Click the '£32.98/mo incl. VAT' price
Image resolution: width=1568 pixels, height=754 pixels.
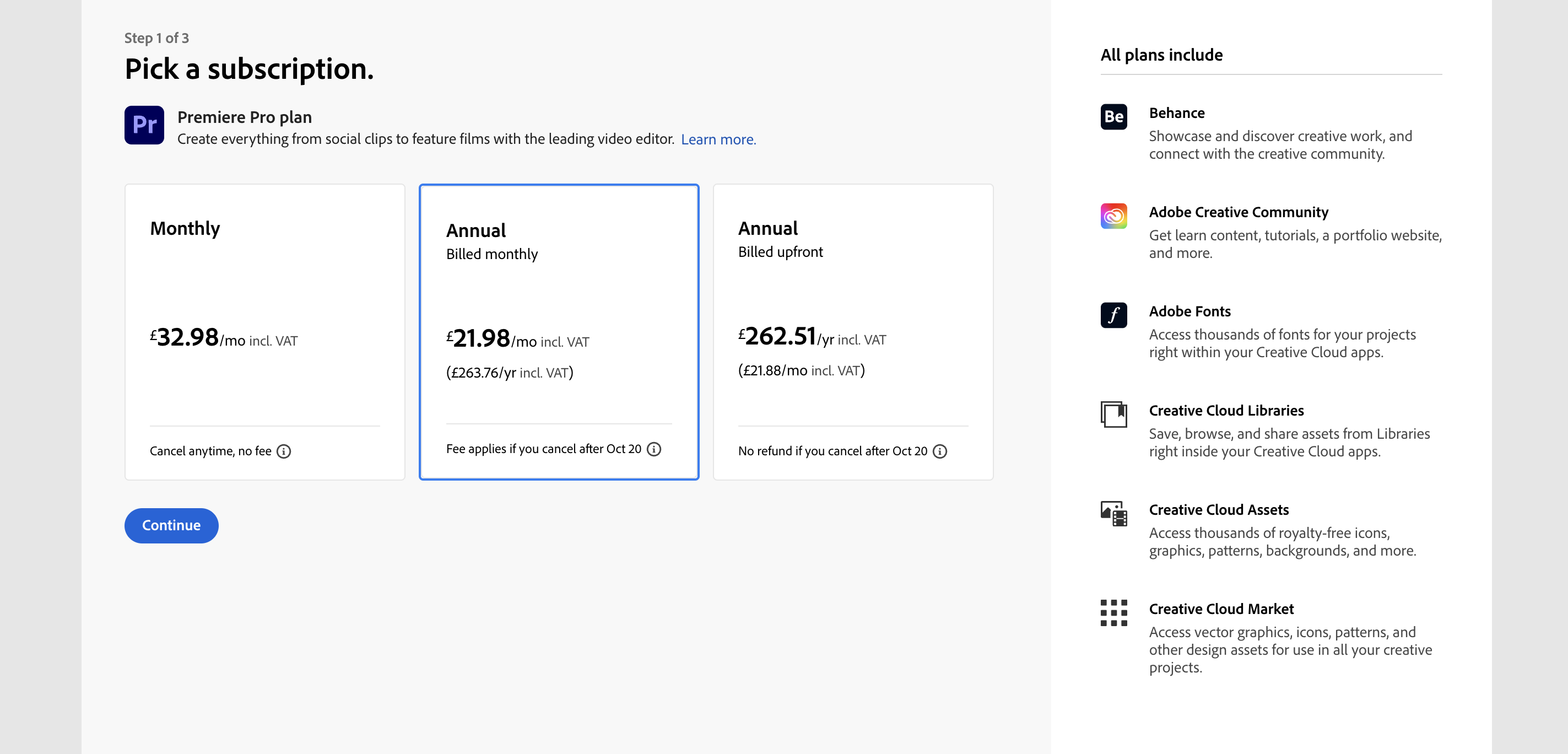pos(224,337)
